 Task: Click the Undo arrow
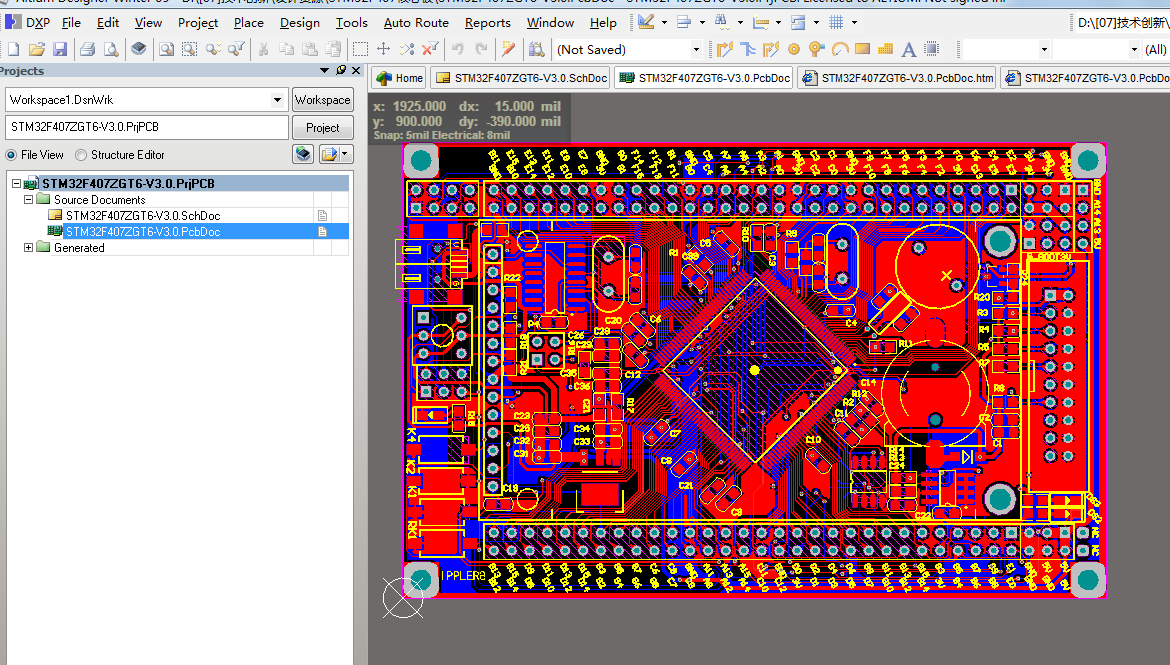tap(457, 49)
